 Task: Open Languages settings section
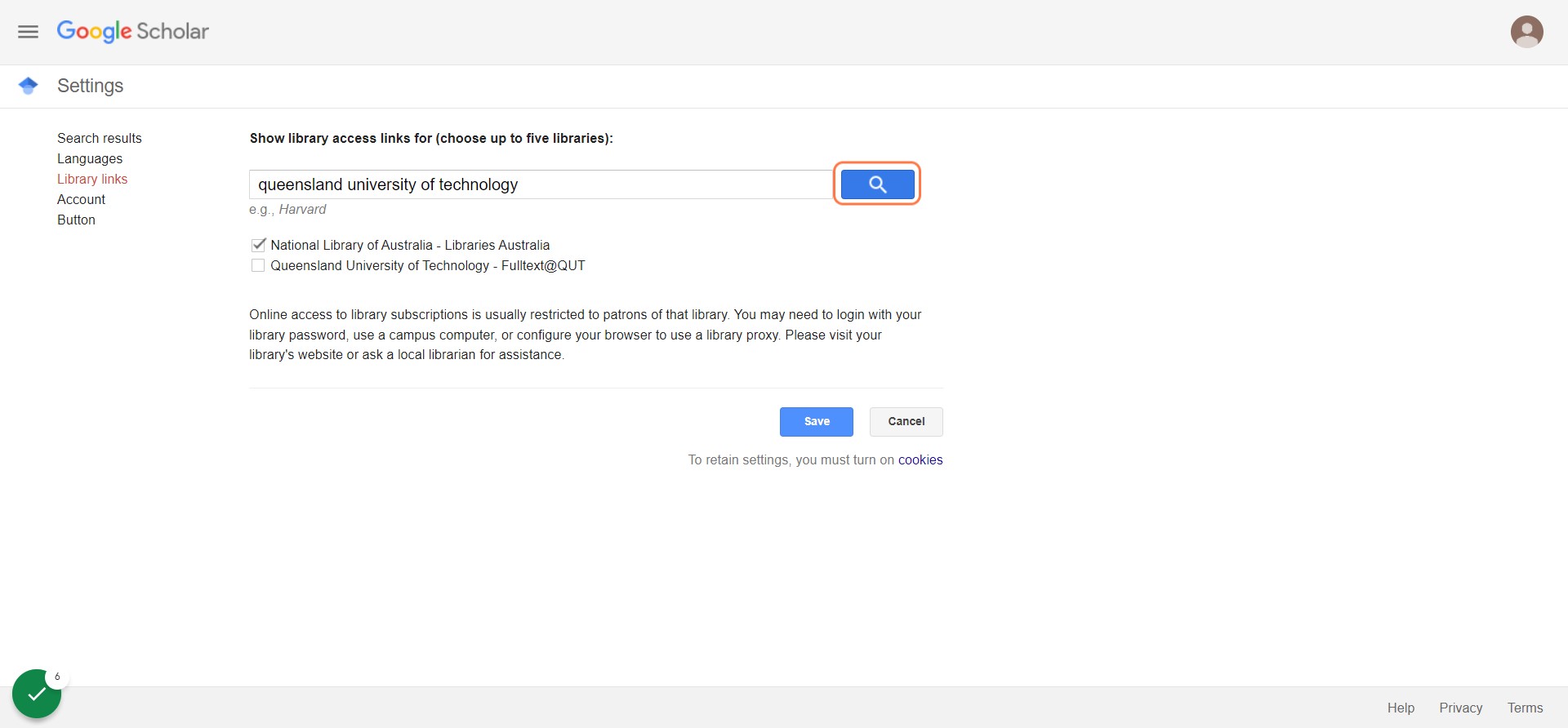(x=90, y=158)
